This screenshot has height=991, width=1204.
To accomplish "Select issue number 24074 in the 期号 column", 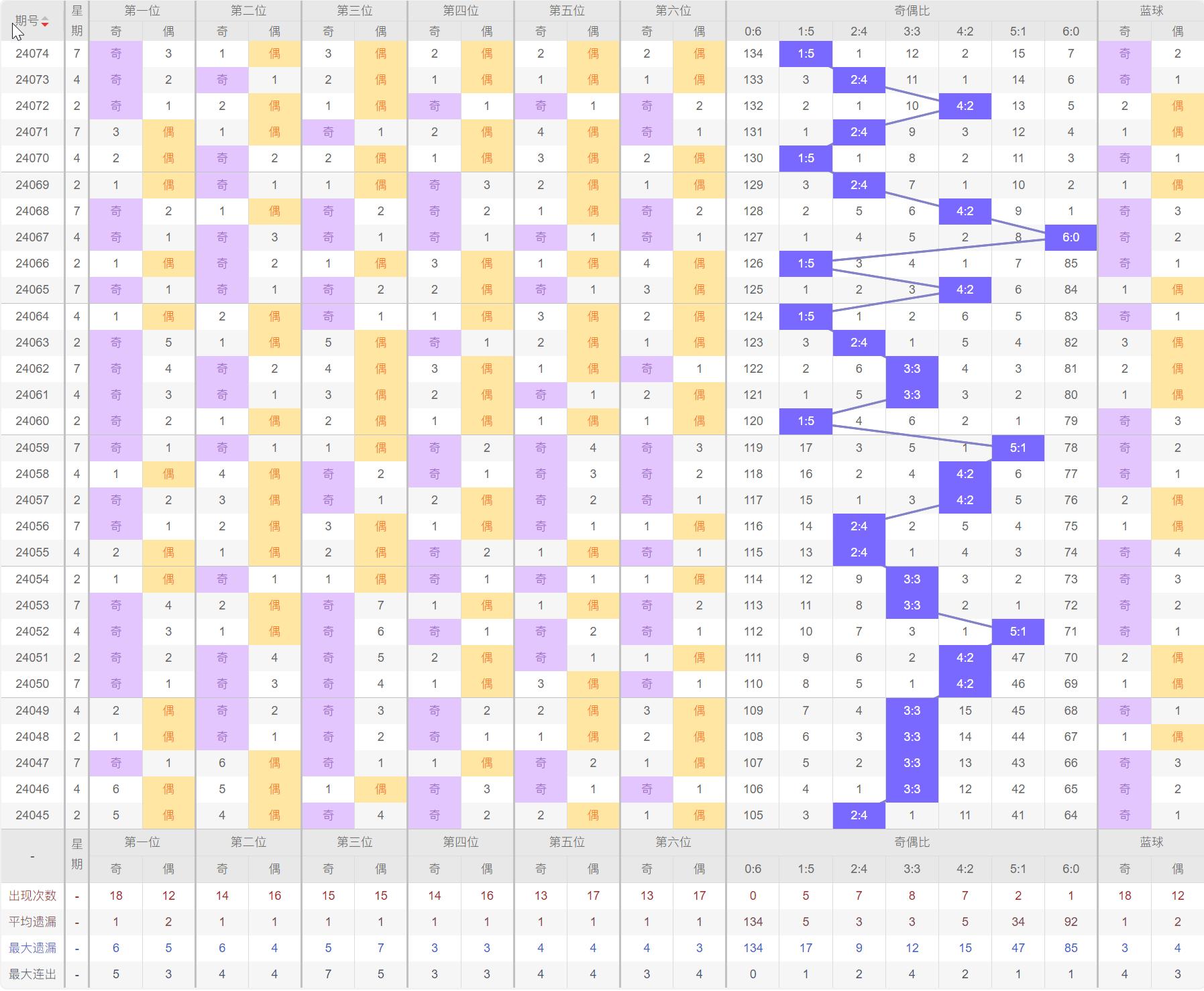I will 32,54.
